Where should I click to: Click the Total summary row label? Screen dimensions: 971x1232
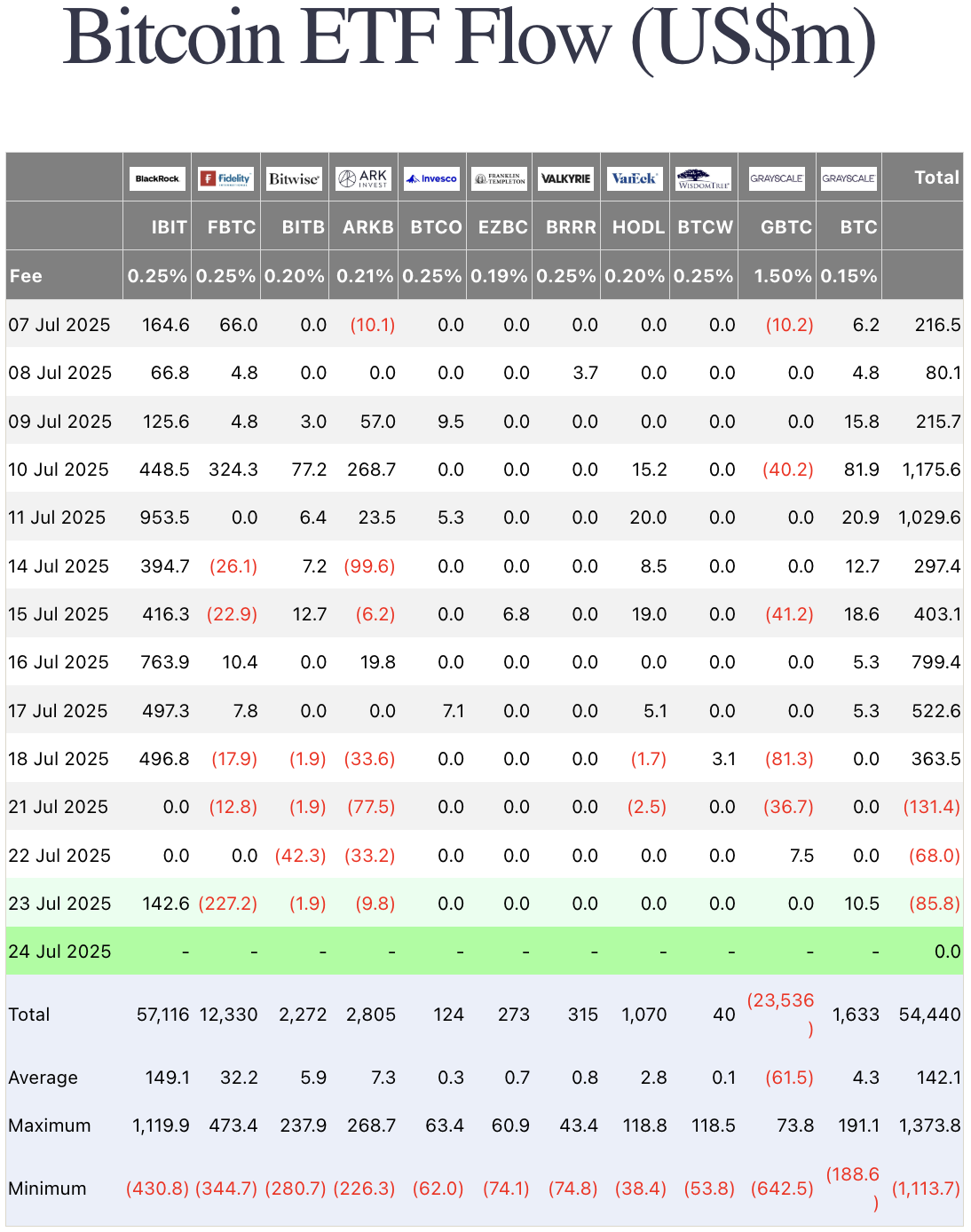[x=29, y=1015]
